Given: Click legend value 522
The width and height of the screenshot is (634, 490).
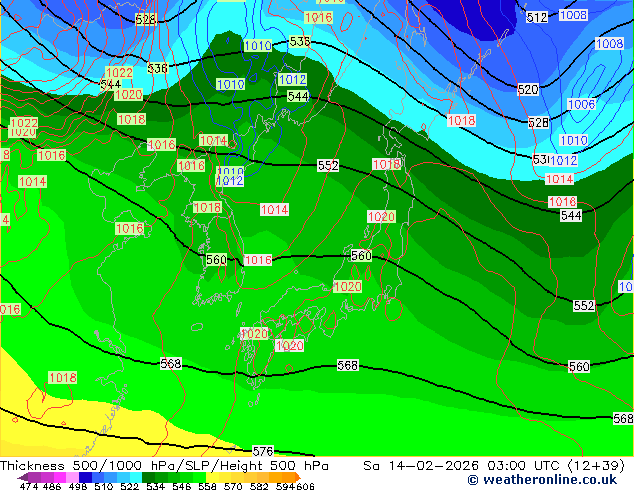Looking at the screenshot, I should pos(129,486).
